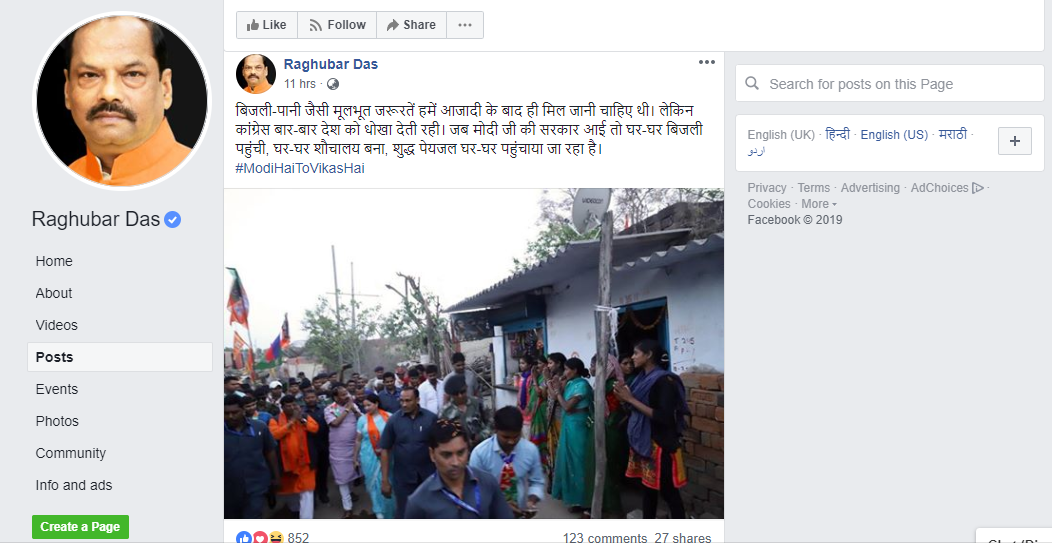The height and width of the screenshot is (547, 1052).
Task: Expand the More footer dropdown
Action: 819,204
